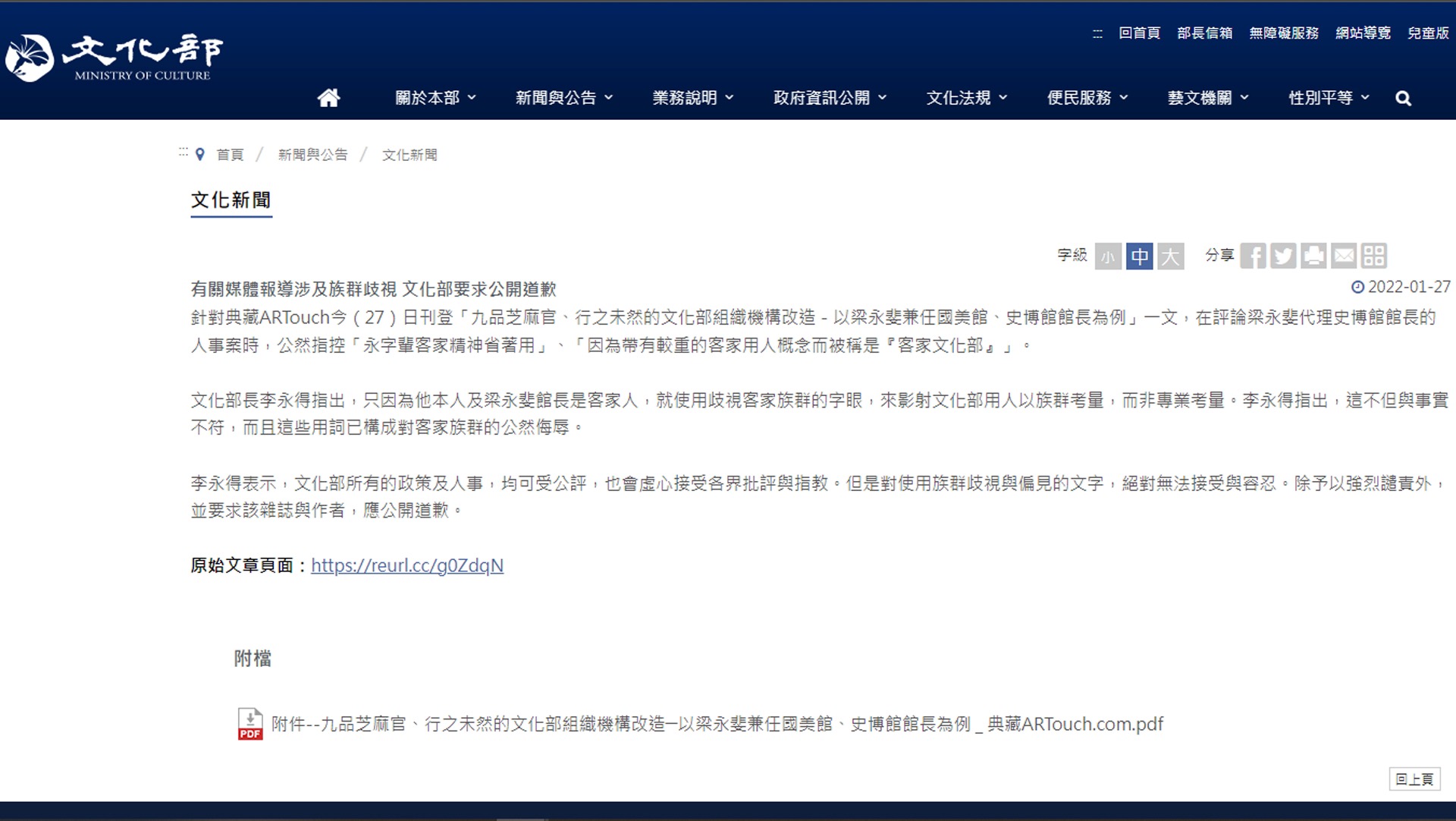Click 新聞與公告 in the breadcrumb
The width and height of the screenshot is (1456, 821).
[x=312, y=155]
